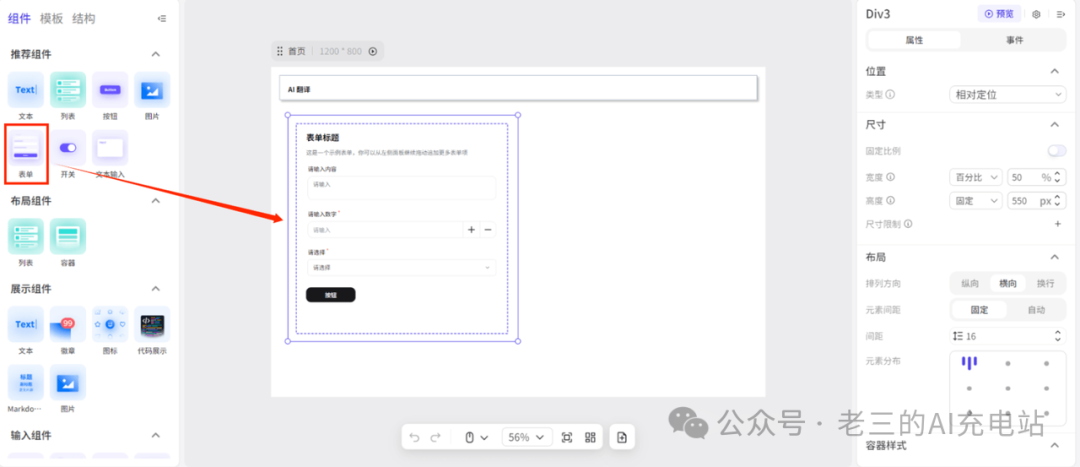Select the top-right dot in 元素分布 grid

1046,363
